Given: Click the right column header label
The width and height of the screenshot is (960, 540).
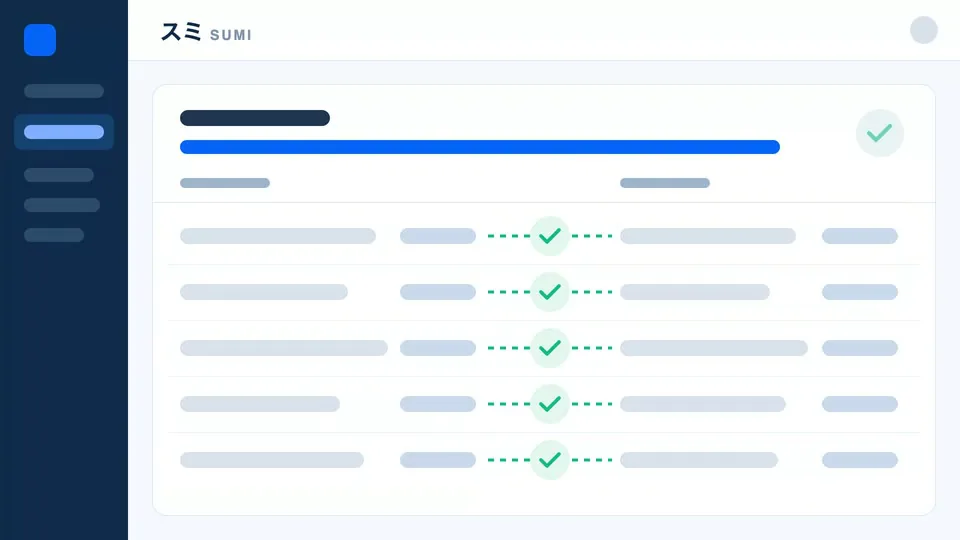Looking at the screenshot, I should (665, 183).
